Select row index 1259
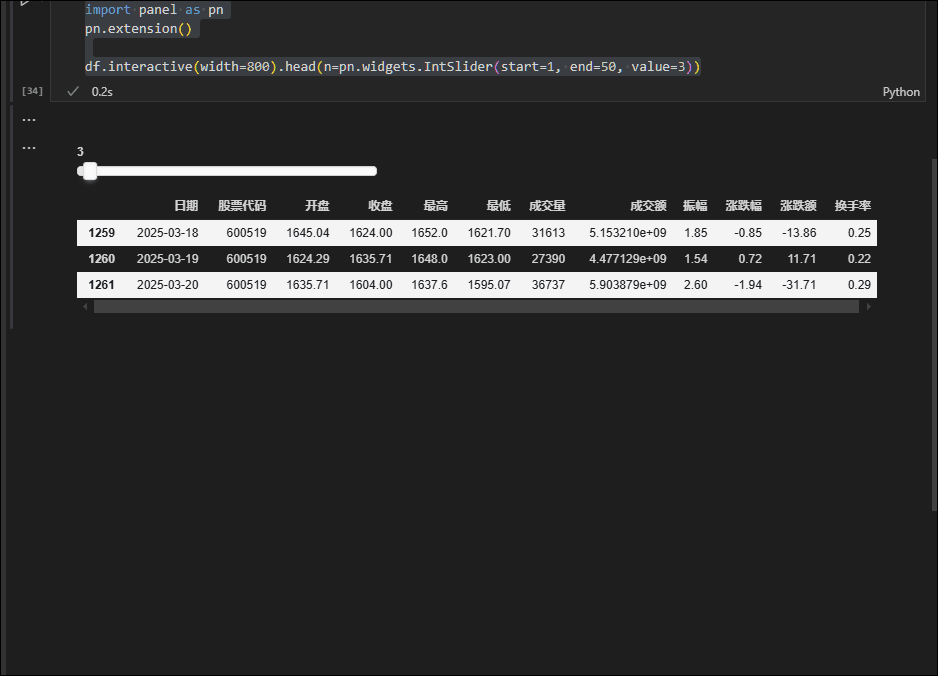Screen dimensions: 938x676 click(x=101, y=232)
